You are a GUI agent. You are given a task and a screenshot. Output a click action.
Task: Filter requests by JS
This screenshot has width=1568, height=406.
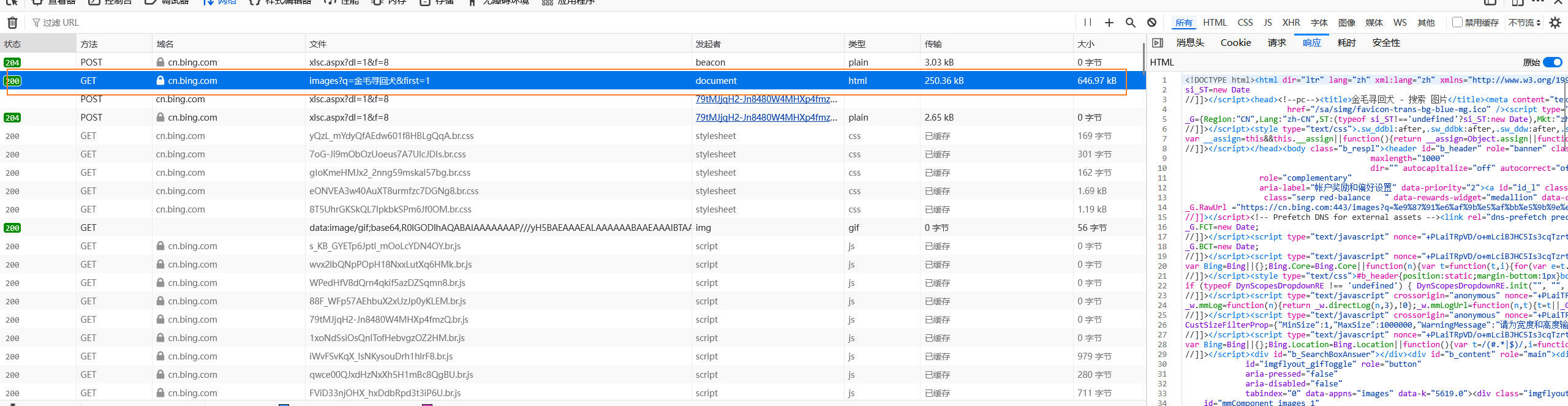click(1268, 23)
